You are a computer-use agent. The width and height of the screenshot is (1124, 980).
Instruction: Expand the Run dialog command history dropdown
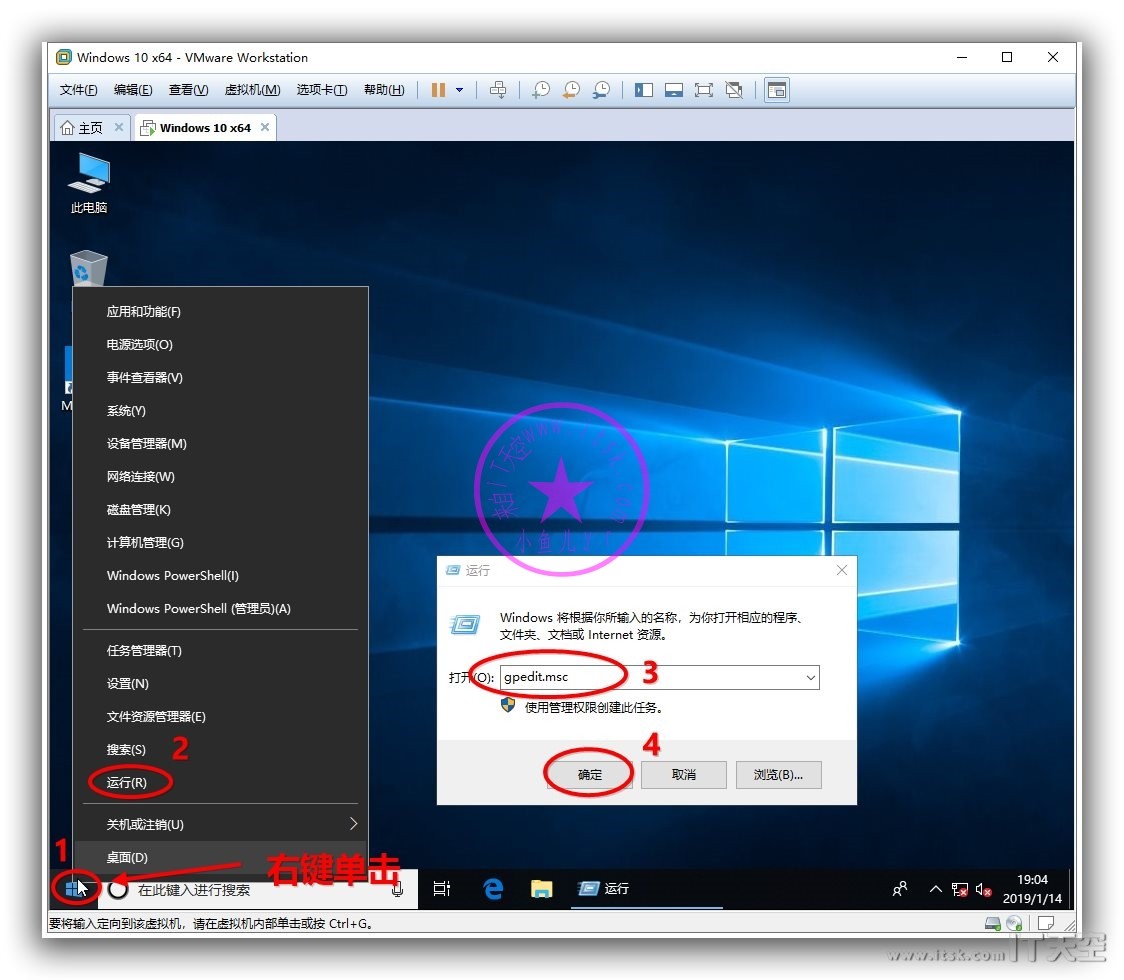coord(811,677)
